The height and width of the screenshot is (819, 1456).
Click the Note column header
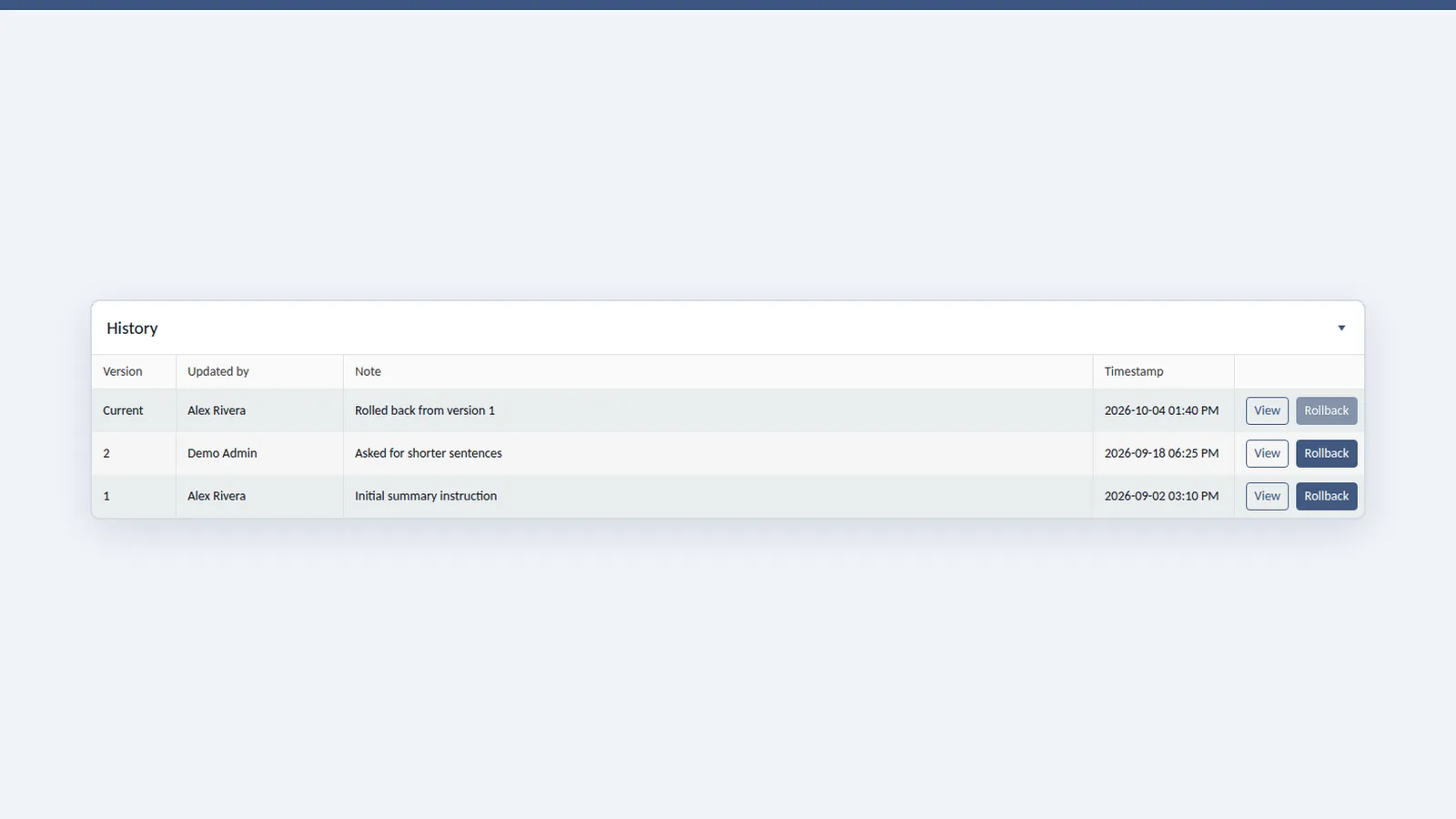point(368,371)
